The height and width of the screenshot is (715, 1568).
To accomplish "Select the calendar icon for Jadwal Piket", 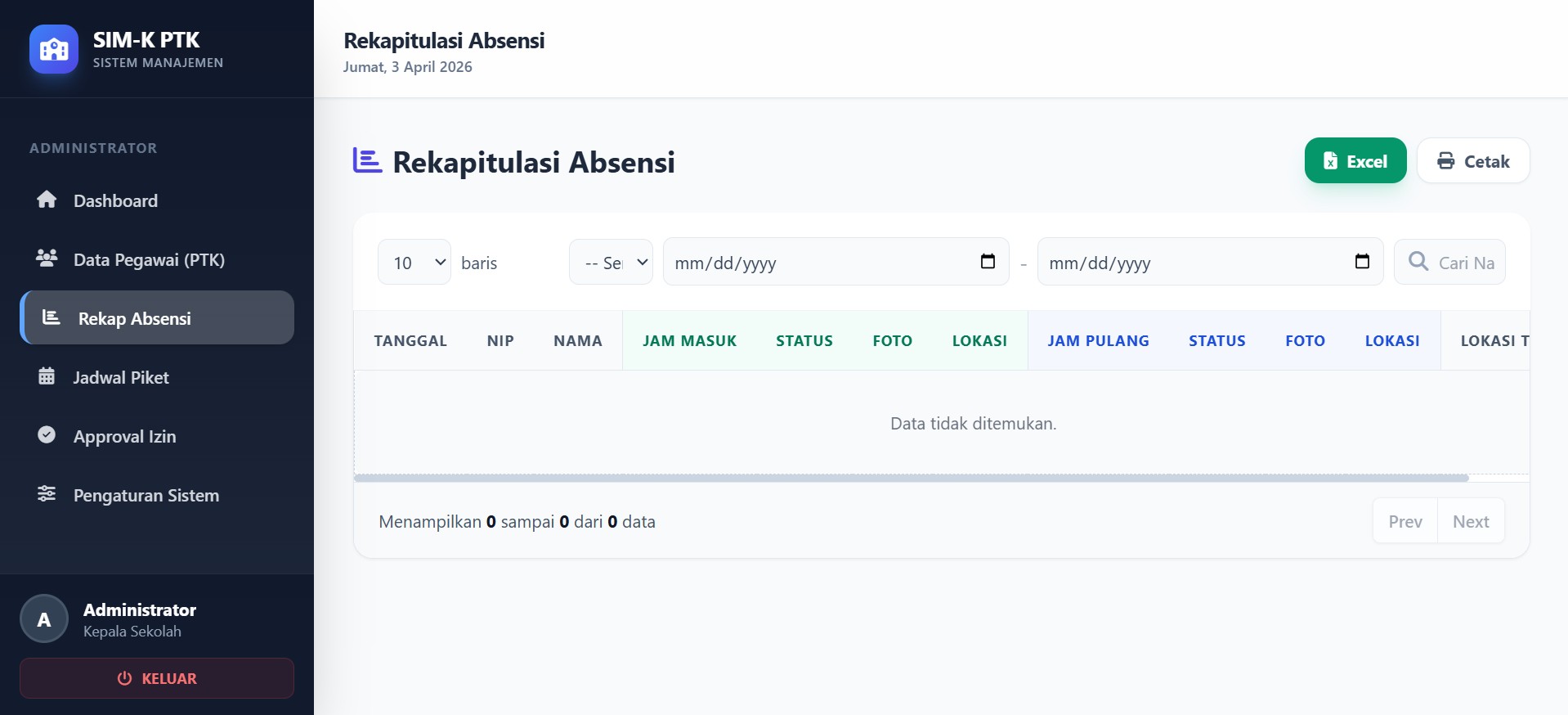I will coord(47,376).
